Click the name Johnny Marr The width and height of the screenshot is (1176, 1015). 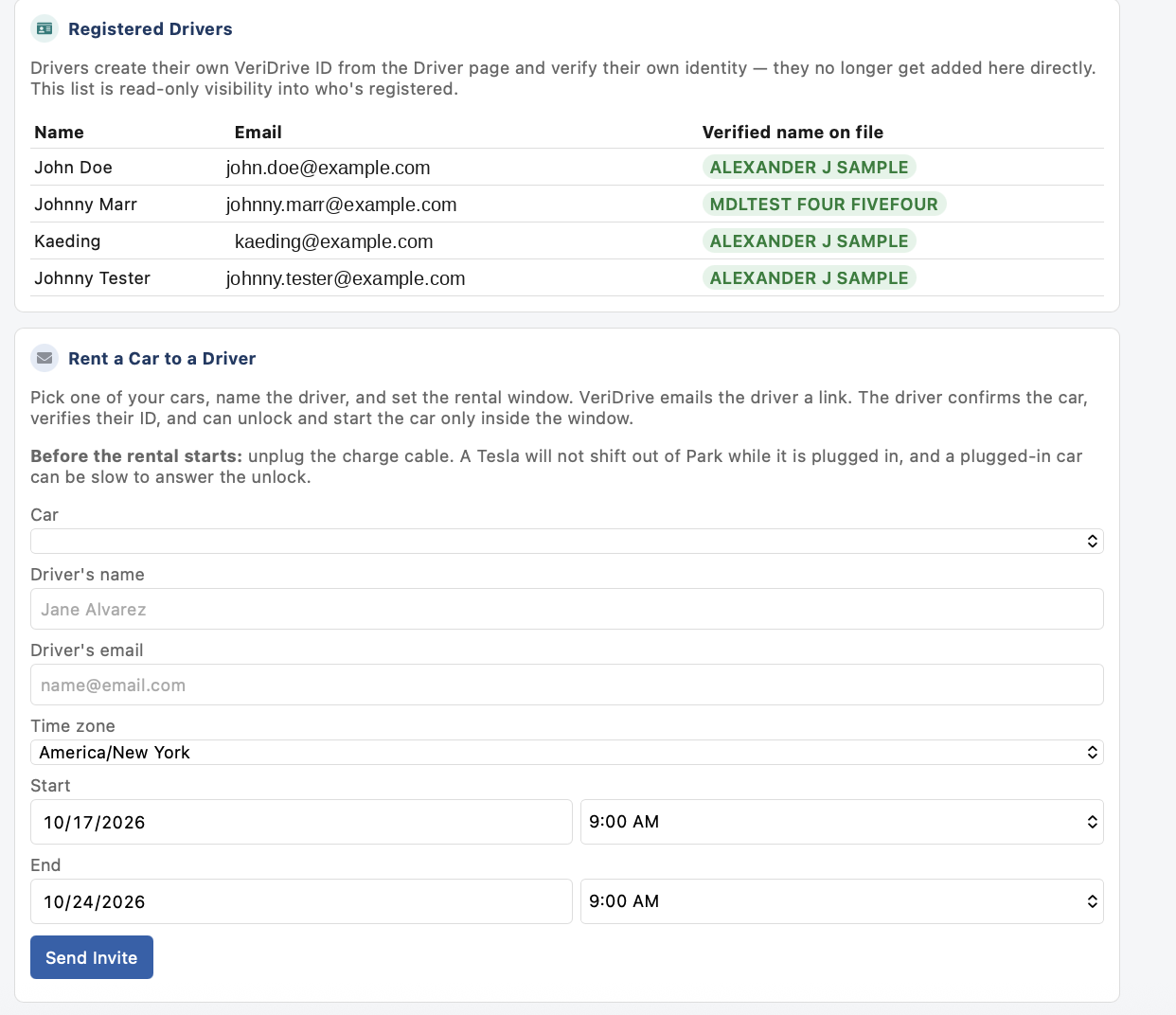86,205
